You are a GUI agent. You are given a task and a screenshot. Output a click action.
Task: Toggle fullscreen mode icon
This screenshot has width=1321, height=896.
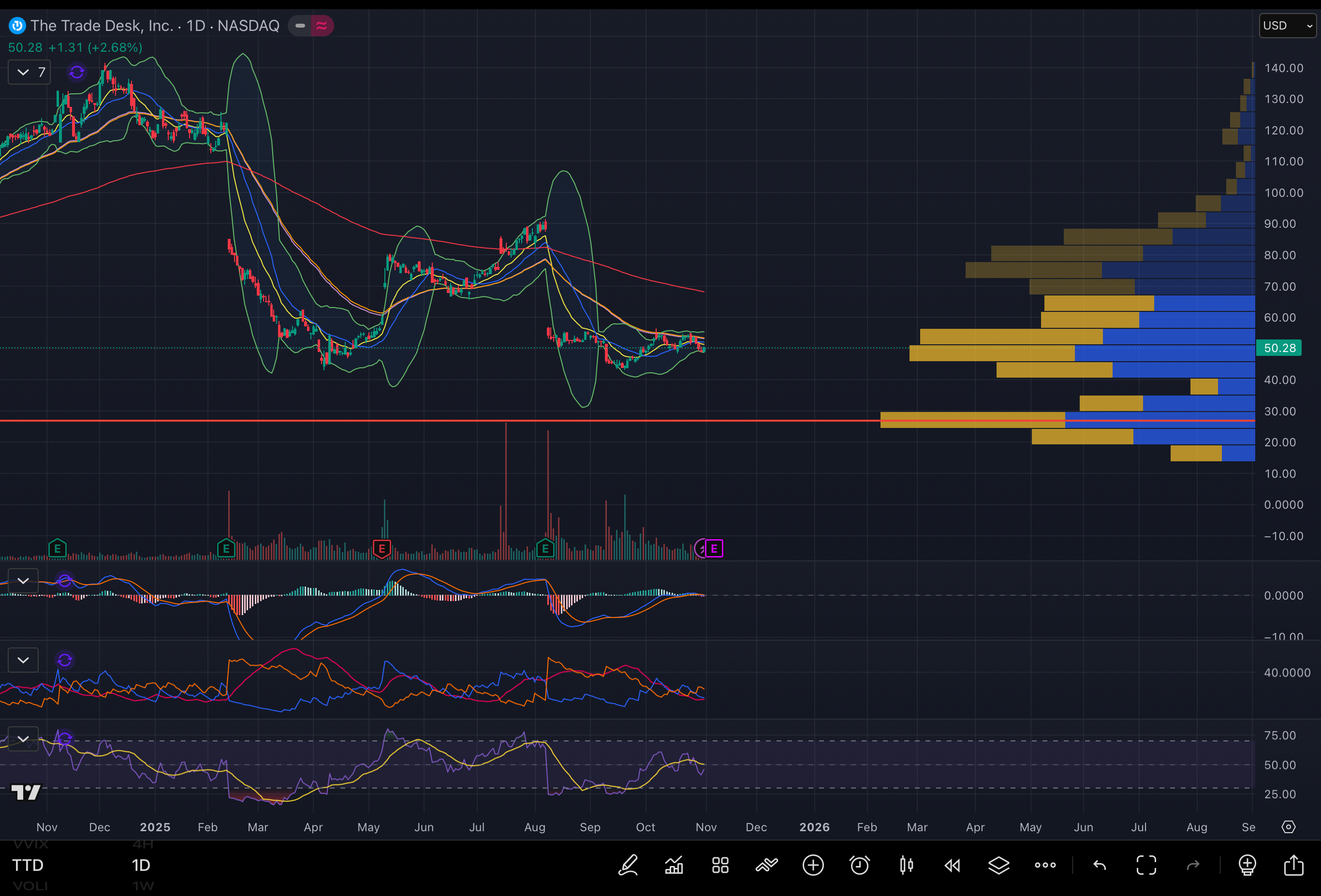[x=1146, y=866]
